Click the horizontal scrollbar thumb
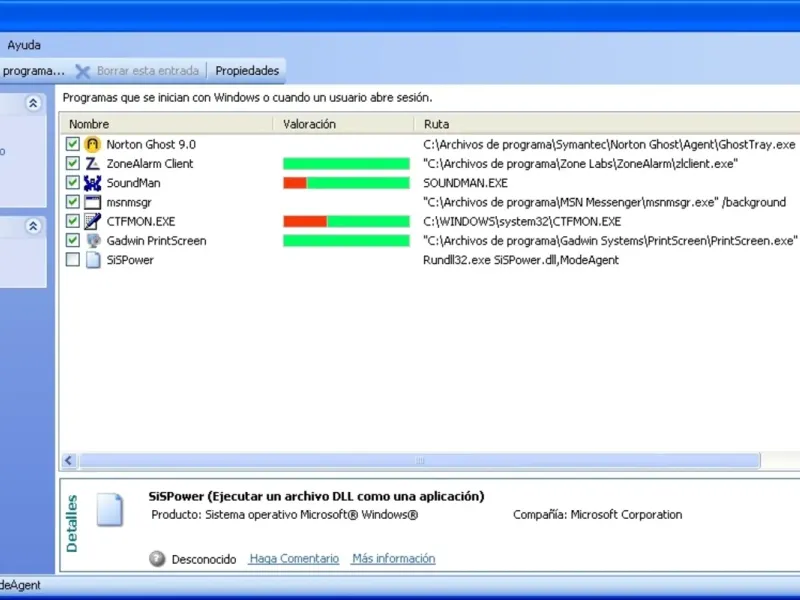 (x=419, y=461)
